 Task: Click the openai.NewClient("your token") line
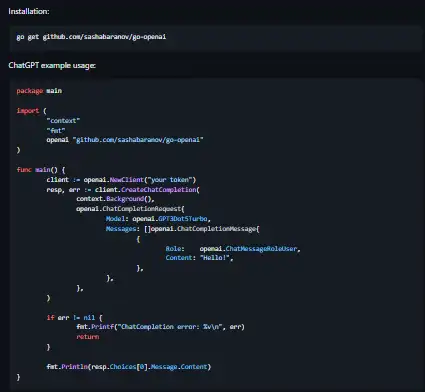click(x=121, y=180)
